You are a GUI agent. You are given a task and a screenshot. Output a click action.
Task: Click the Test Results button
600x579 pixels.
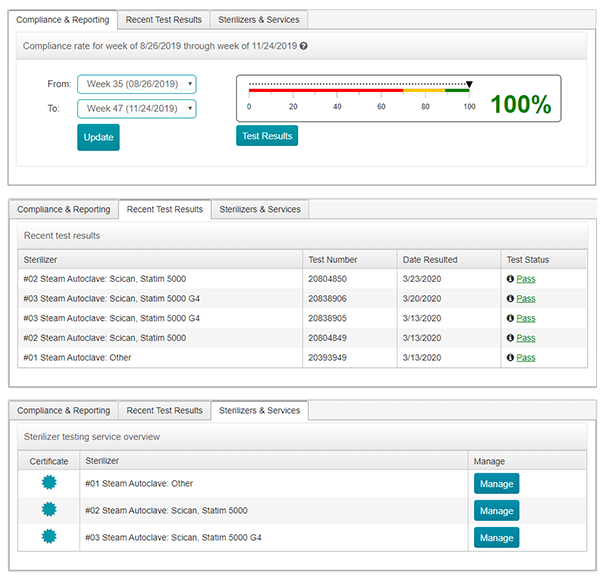click(x=267, y=136)
